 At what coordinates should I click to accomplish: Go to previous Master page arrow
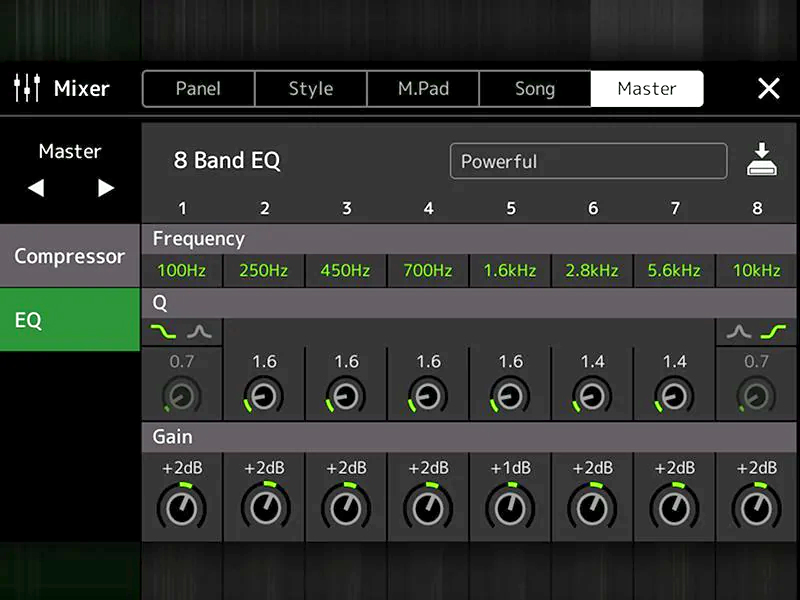coord(36,188)
